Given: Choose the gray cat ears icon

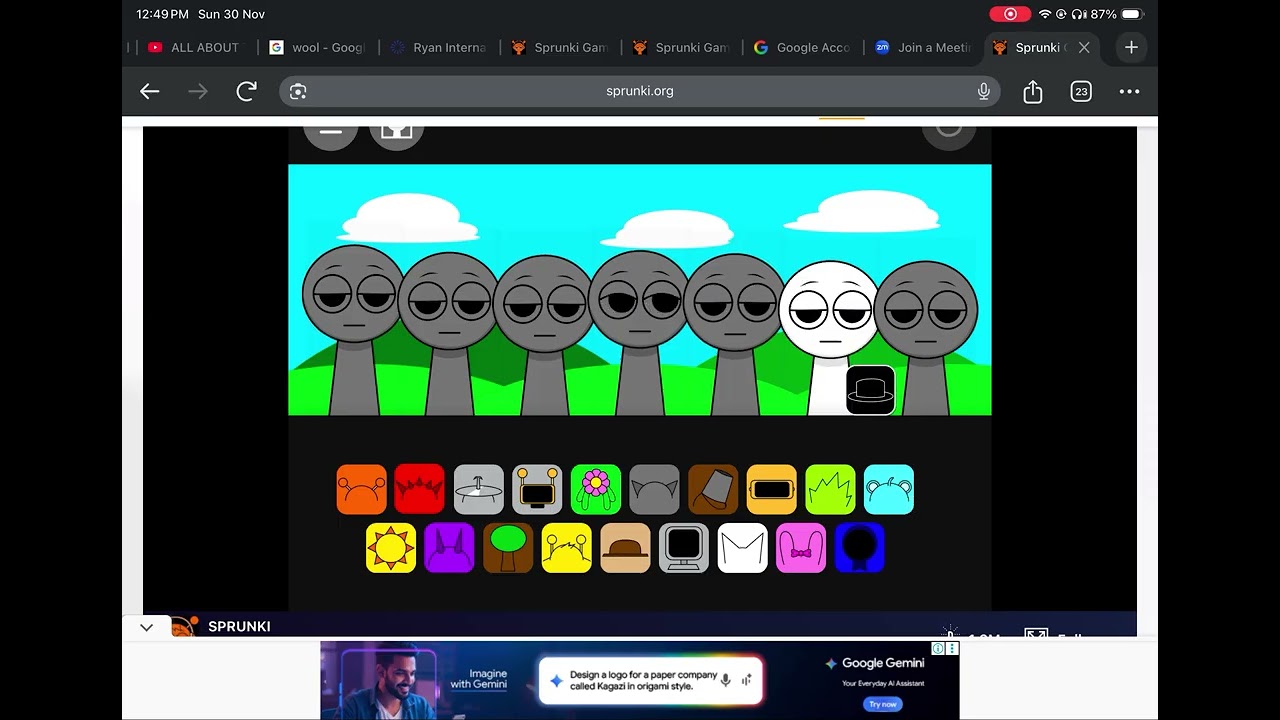Looking at the screenshot, I should coord(655,490).
